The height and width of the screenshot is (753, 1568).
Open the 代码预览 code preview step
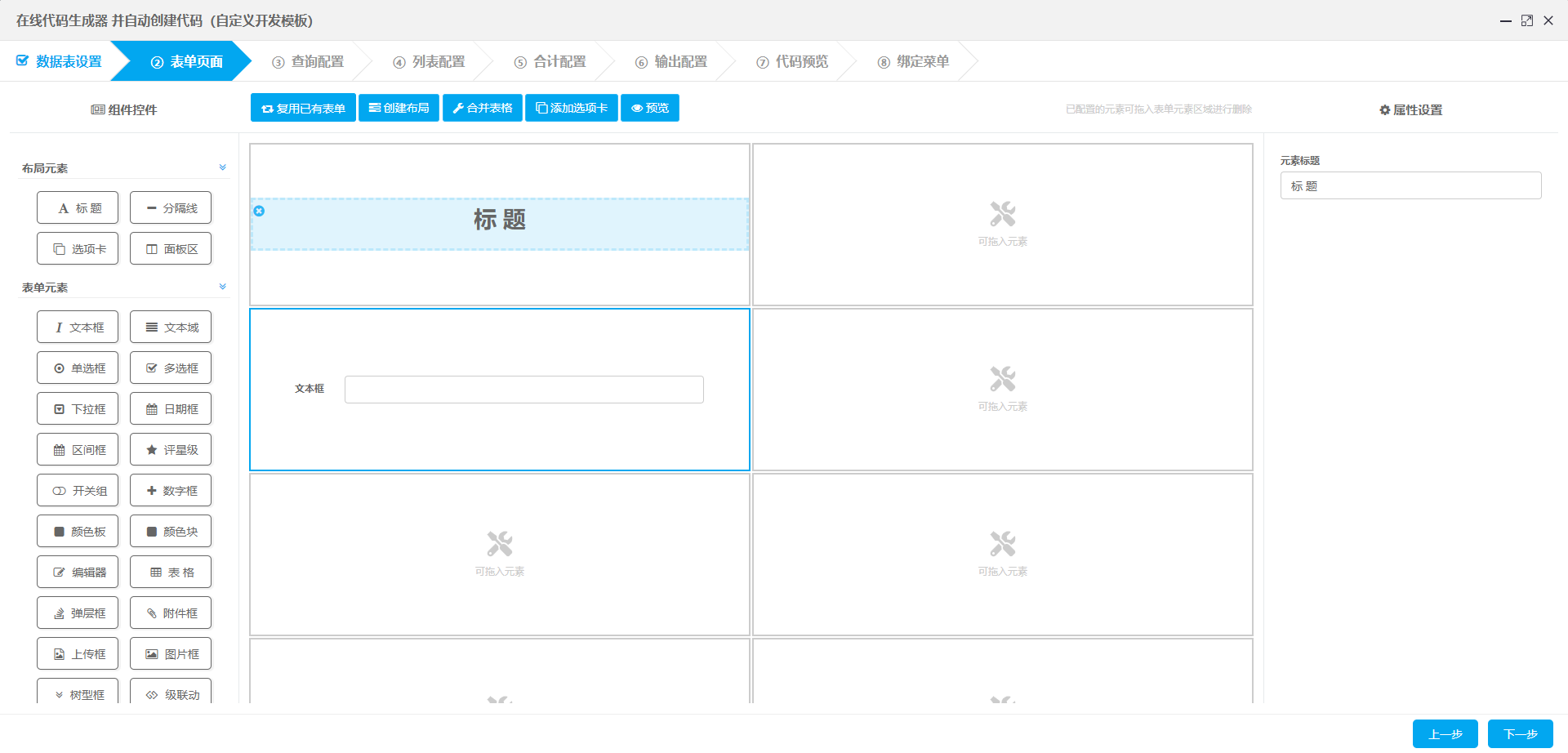click(x=791, y=60)
